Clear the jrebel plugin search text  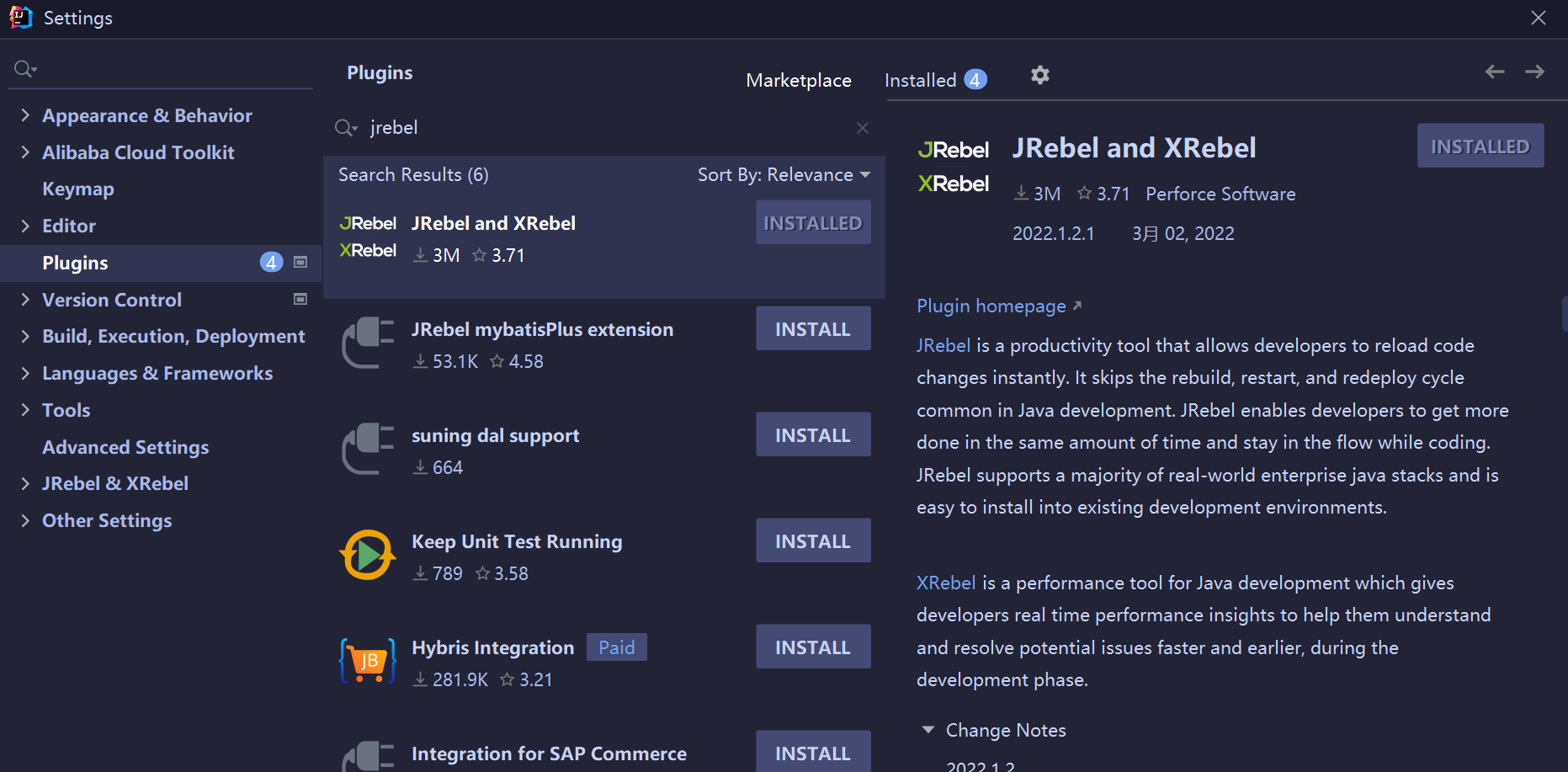(x=863, y=128)
